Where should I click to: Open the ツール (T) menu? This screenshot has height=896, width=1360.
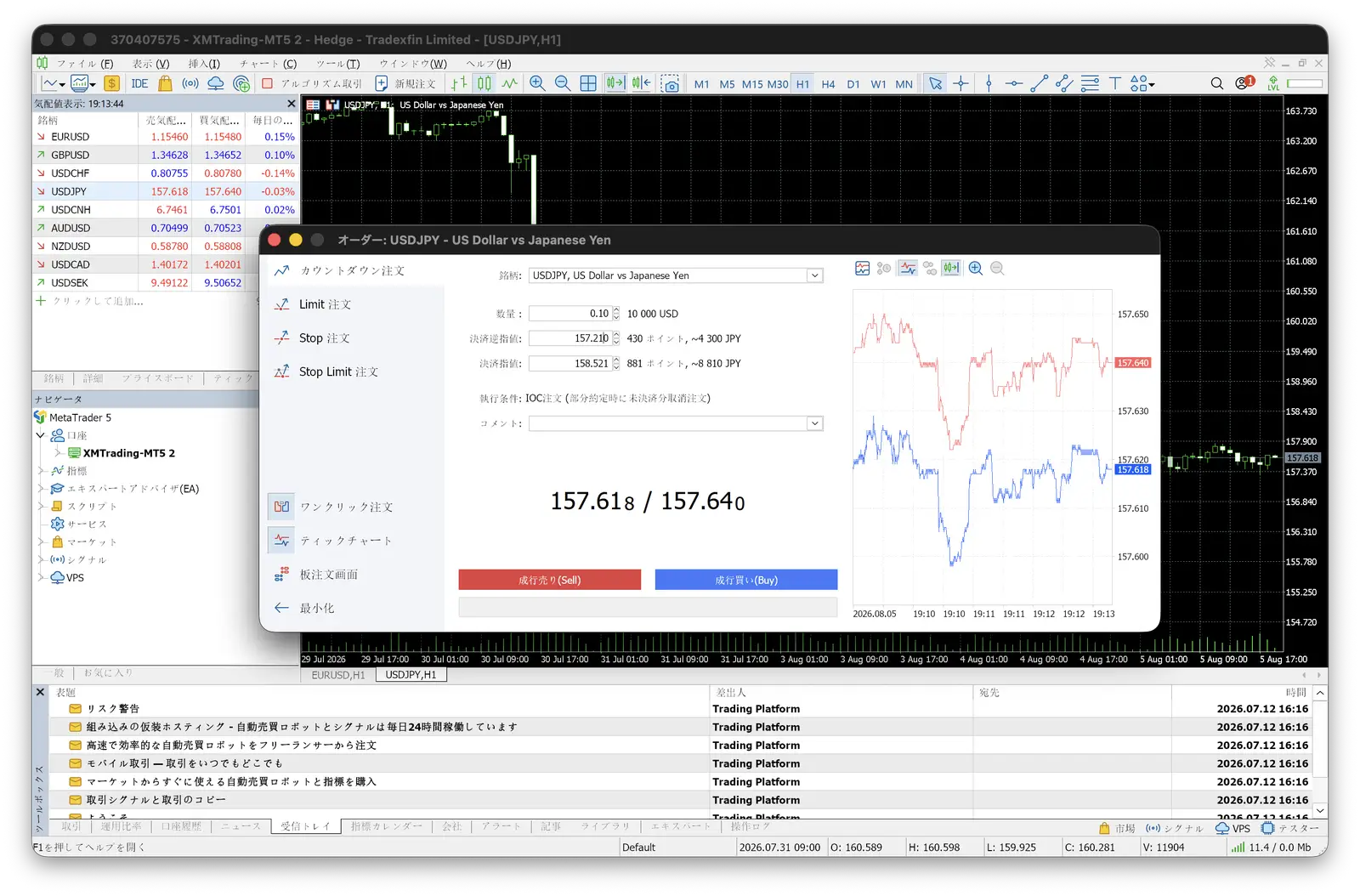click(337, 64)
